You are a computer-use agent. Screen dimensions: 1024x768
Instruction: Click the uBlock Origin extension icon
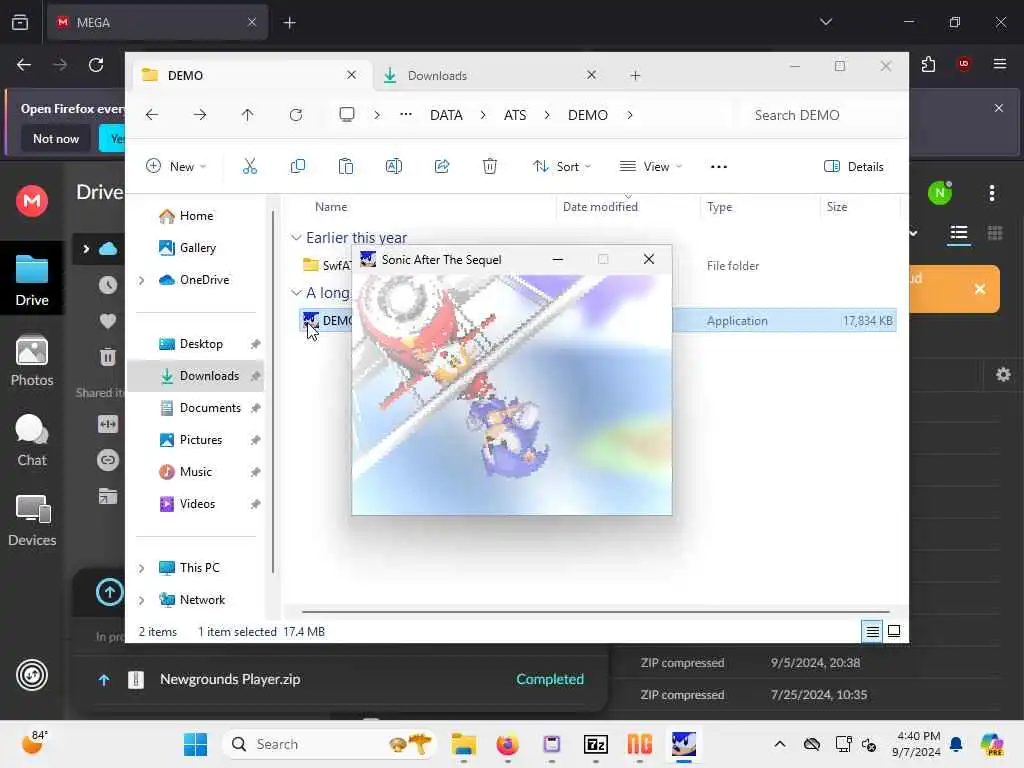tap(964, 64)
